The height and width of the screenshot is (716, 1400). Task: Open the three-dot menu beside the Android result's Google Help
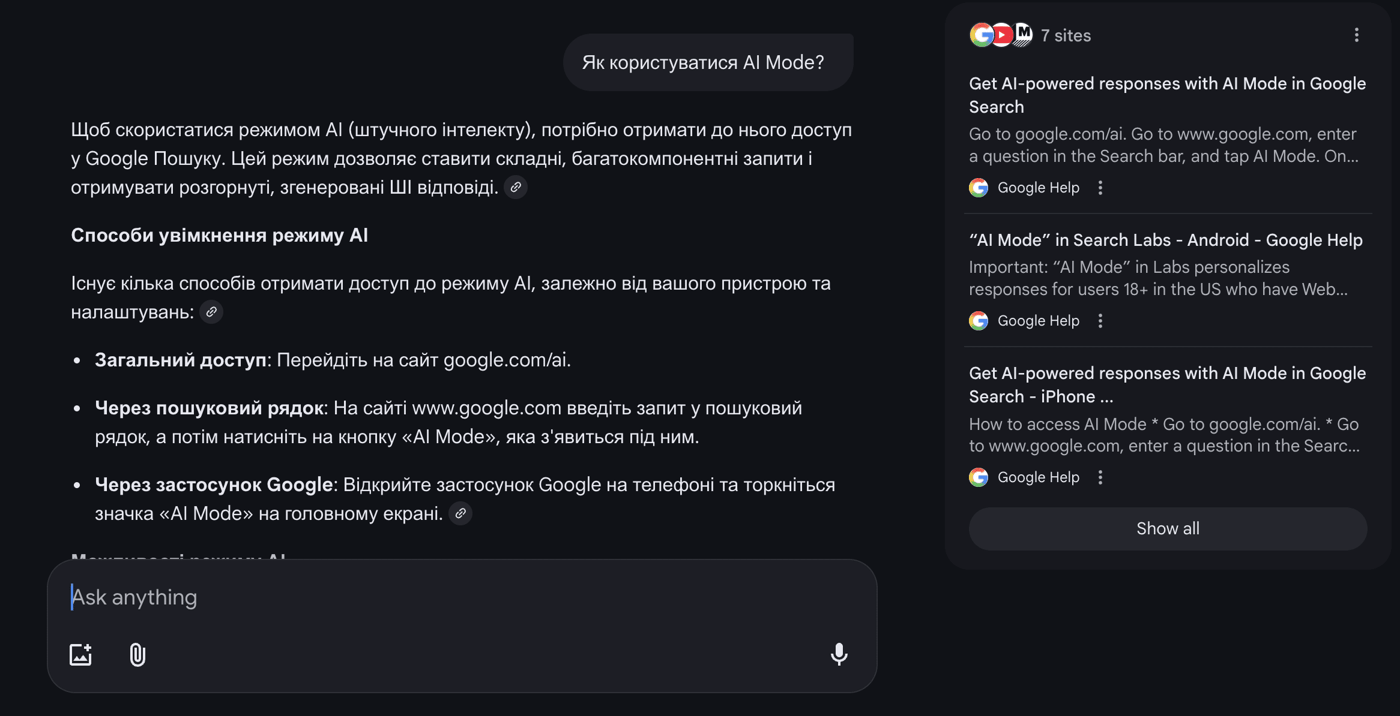1100,320
